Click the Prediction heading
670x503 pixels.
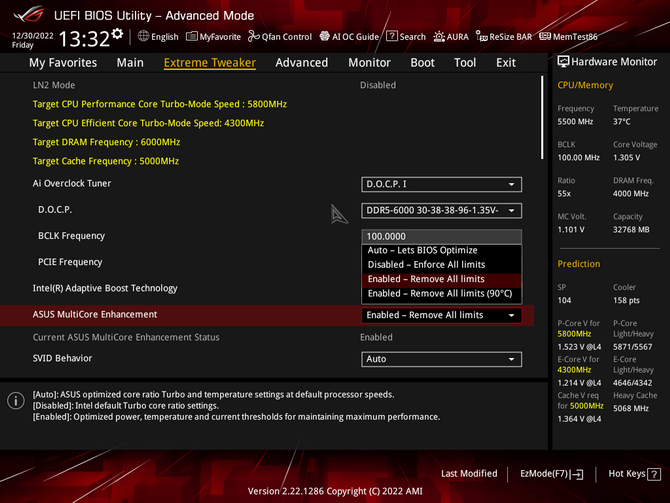pyautogui.click(x=579, y=264)
